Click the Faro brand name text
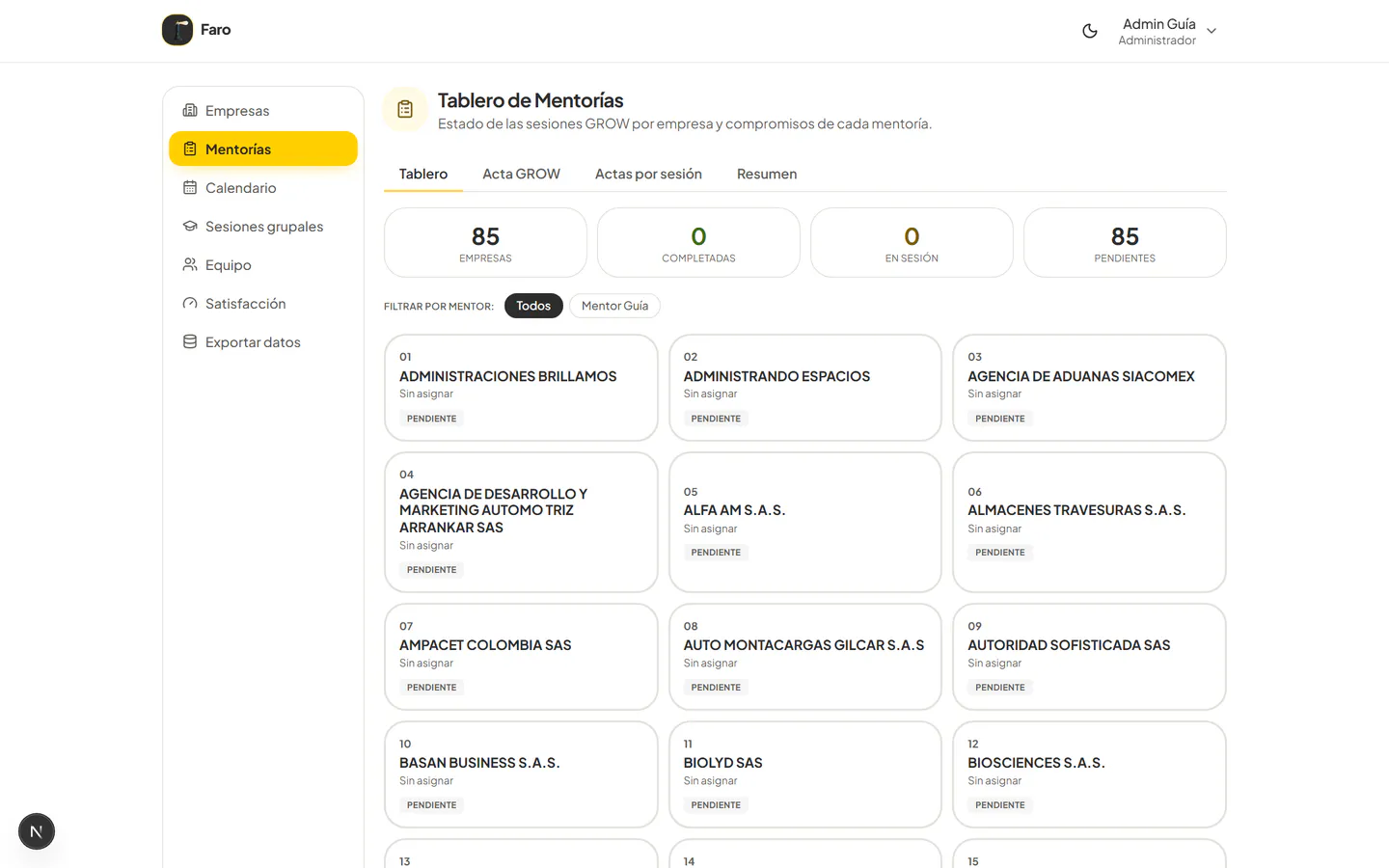 (x=216, y=30)
